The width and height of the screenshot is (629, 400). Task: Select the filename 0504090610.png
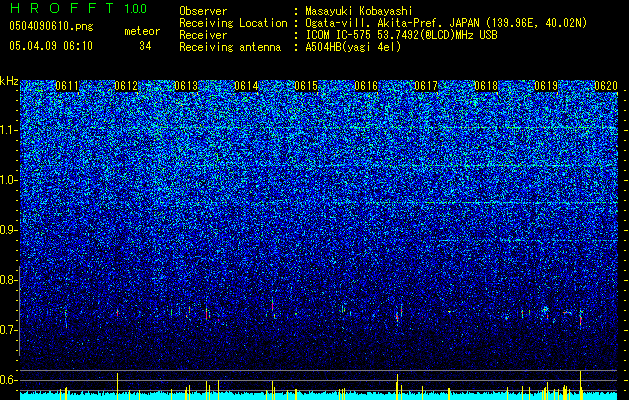tap(51, 27)
